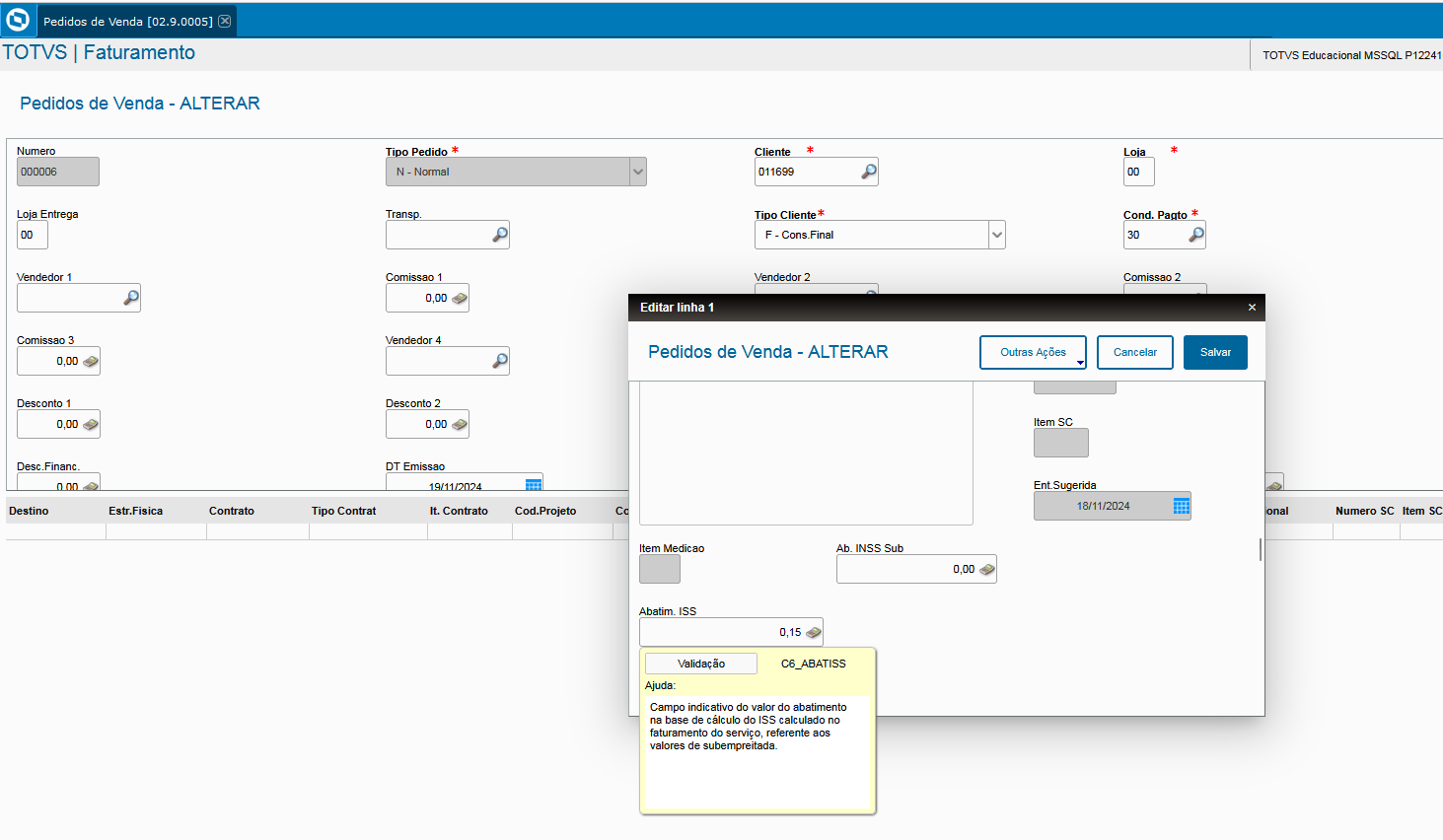Image resolution: width=1443 pixels, height=840 pixels.
Task: Open the Transp. lookup magnifier
Action: pyautogui.click(x=500, y=235)
